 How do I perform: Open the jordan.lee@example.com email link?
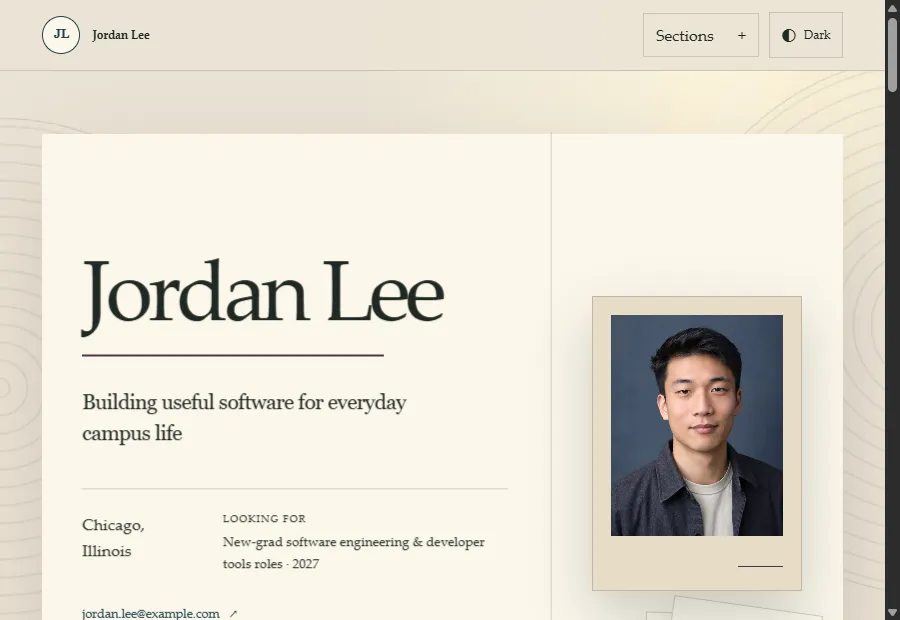151,614
